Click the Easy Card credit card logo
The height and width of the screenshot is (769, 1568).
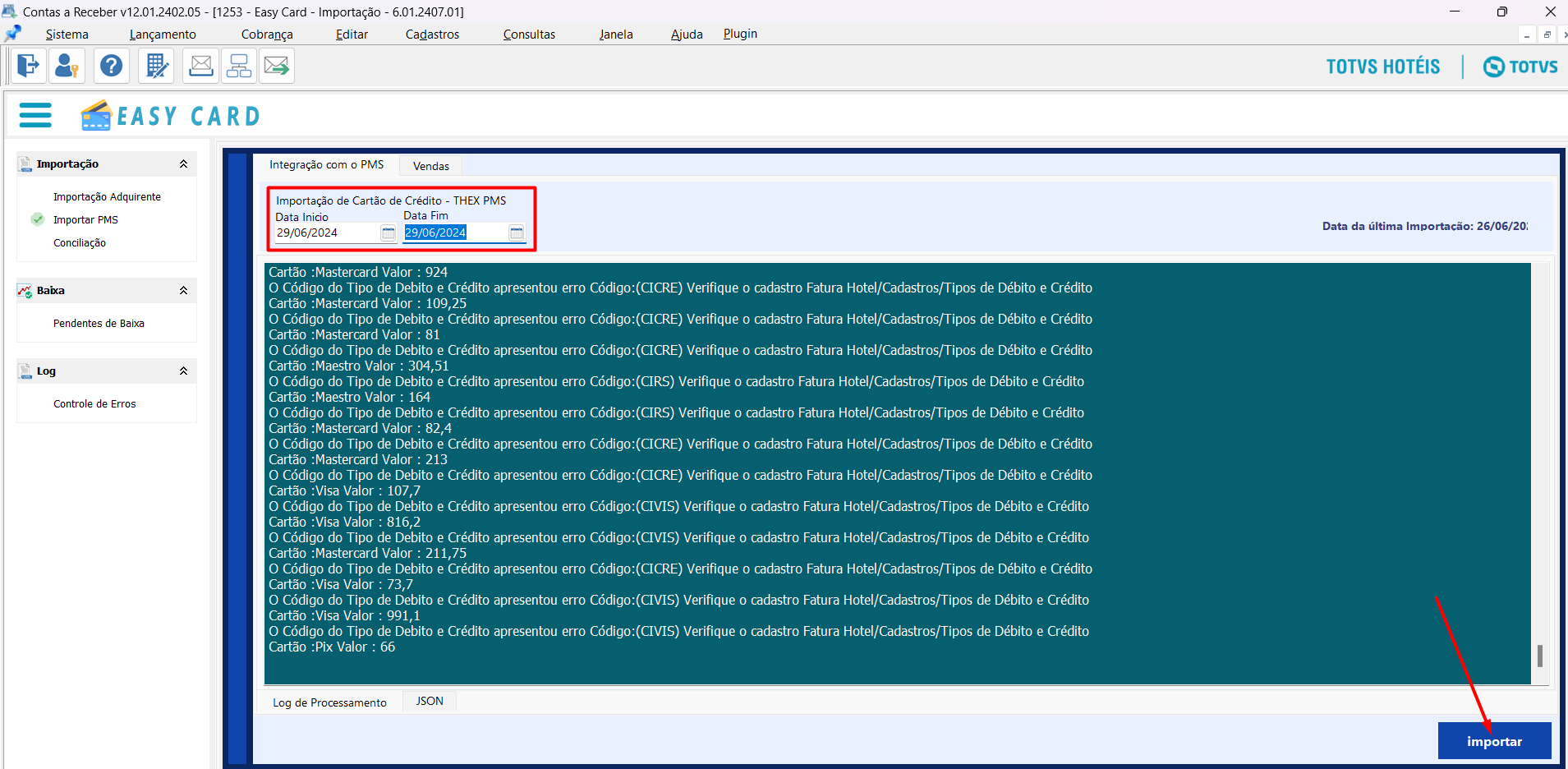[x=96, y=115]
